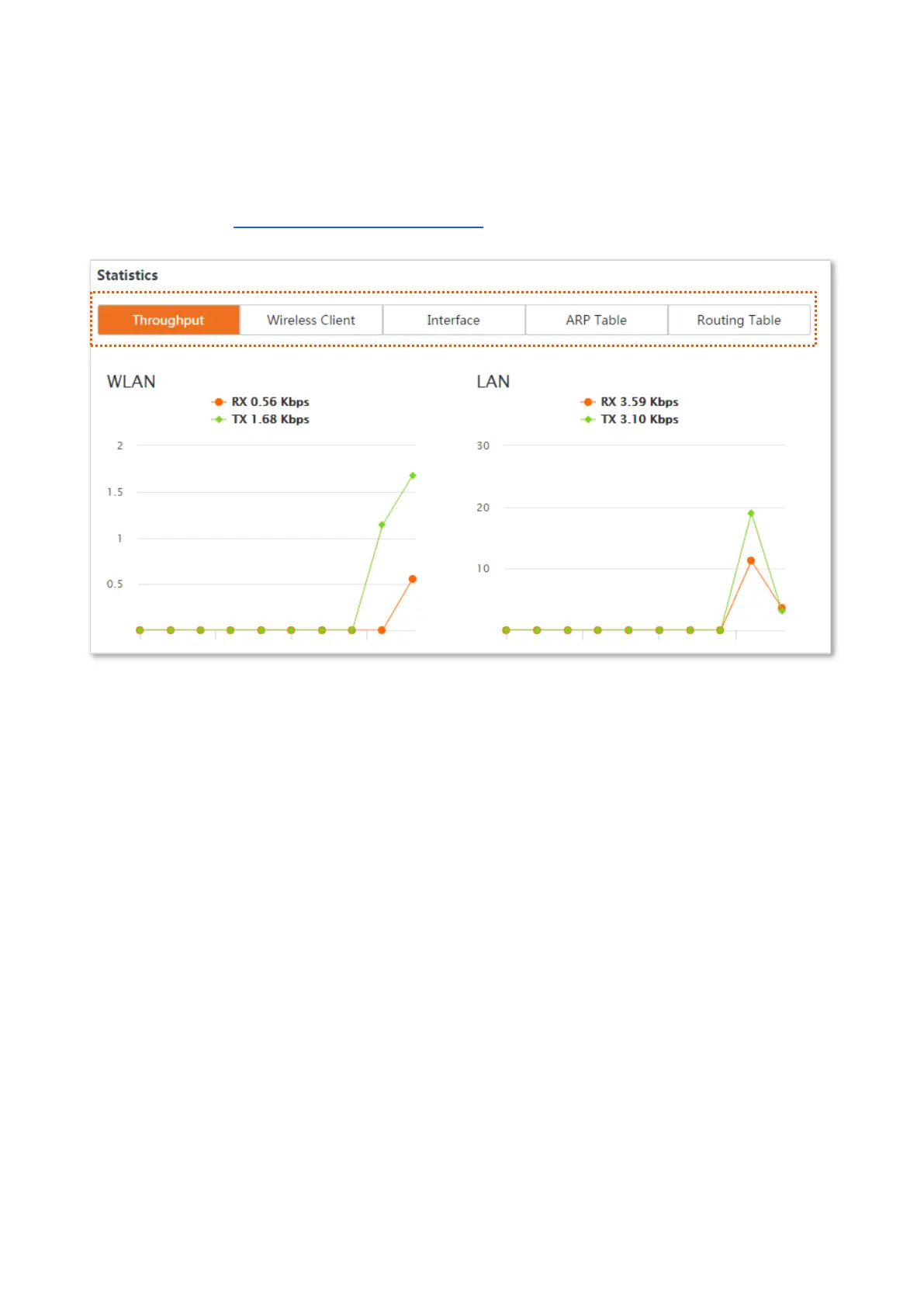Click the raised orange RX point on WLAN chart

(x=413, y=579)
